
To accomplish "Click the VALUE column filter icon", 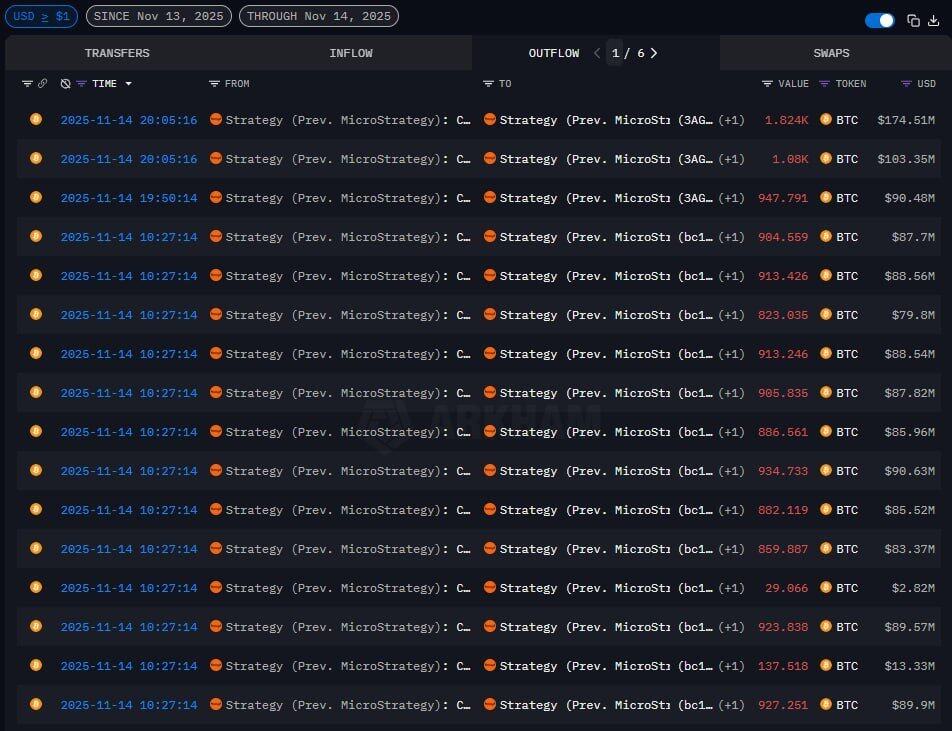I will pyautogui.click(x=767, y=84).
